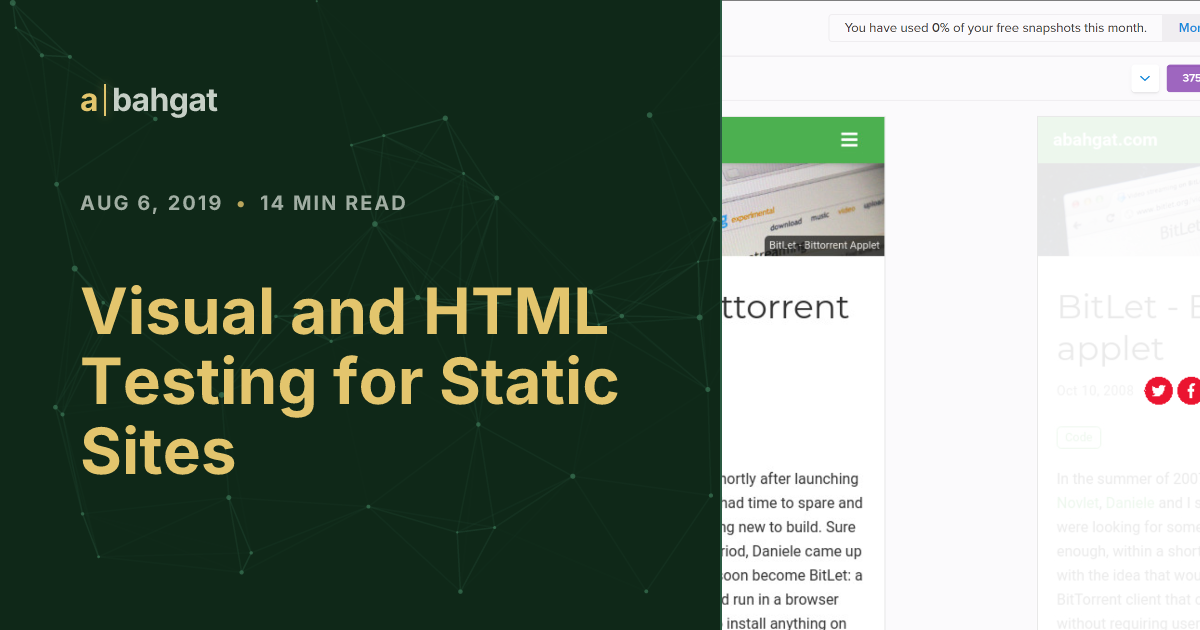Open the BitLet Bittorrent Applet header image
This screenshot has height=630, width=1200.
(x=803, y=209)
